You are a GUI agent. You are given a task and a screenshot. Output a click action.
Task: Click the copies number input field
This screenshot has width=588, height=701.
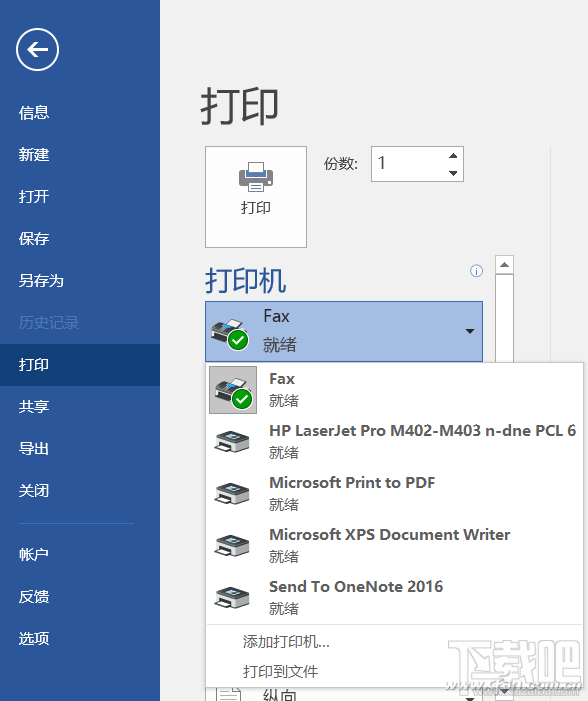409,164
